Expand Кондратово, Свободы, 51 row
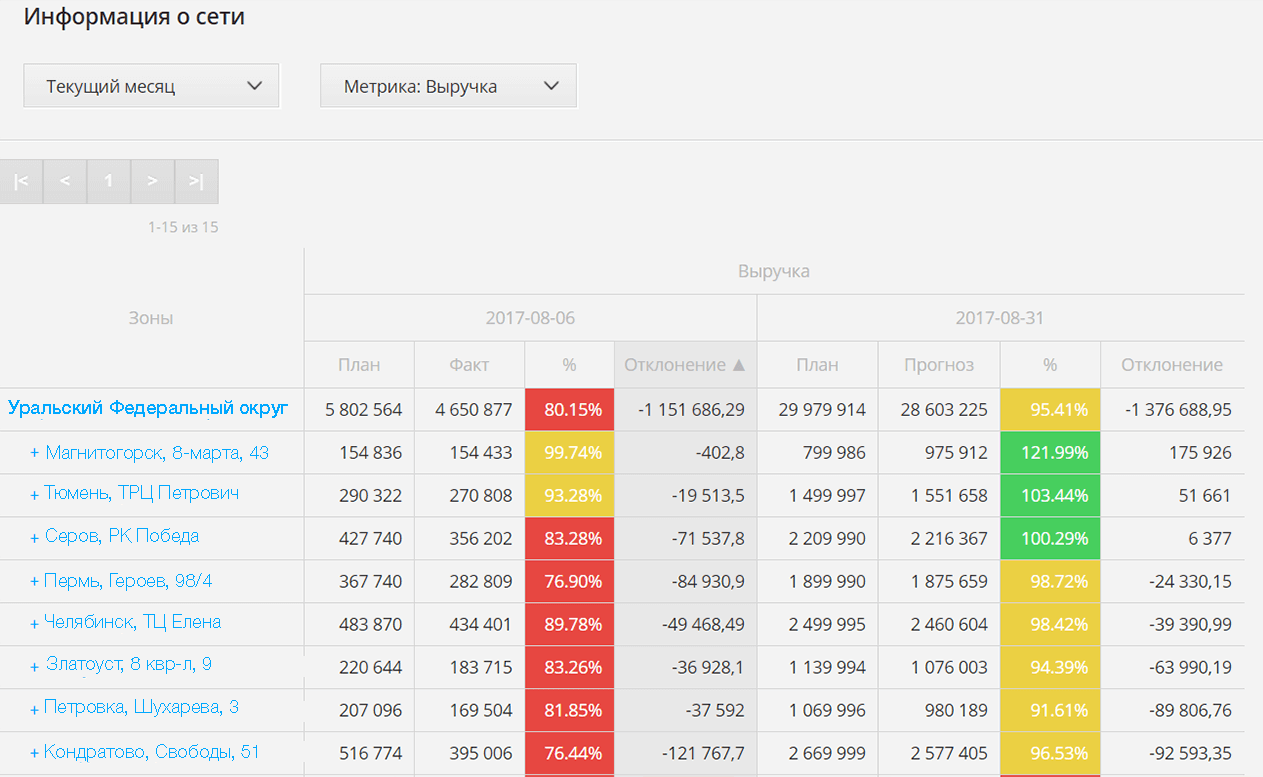Screen dimensions: 1263x777 tap(34, 752)
